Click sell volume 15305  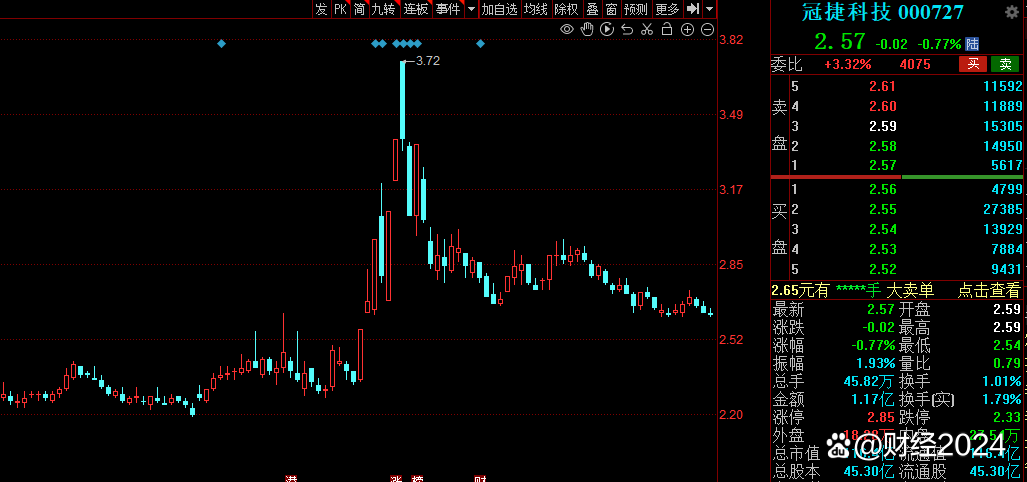coord(1003,126)
